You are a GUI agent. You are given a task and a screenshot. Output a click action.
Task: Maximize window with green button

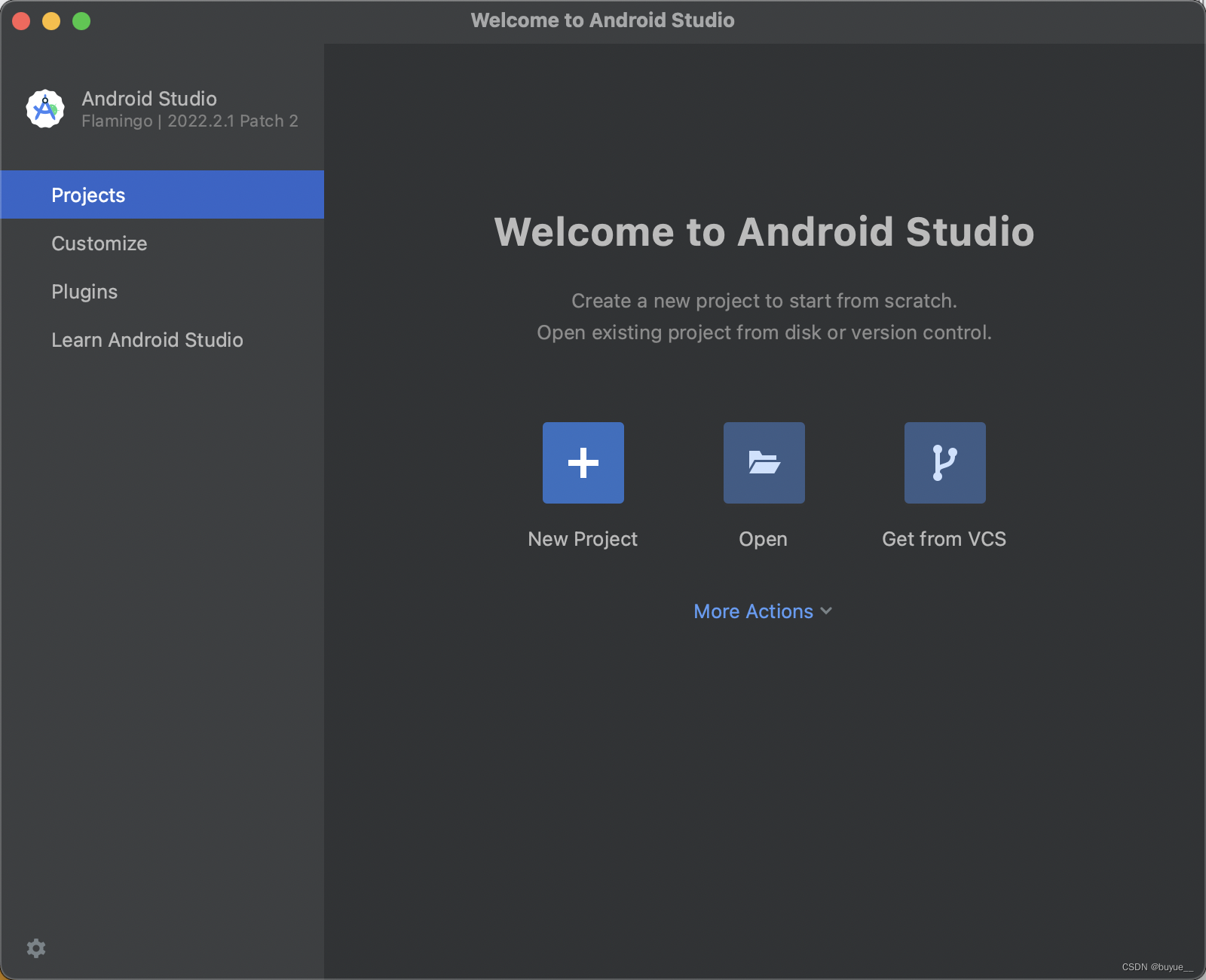(x=81, y=21)
